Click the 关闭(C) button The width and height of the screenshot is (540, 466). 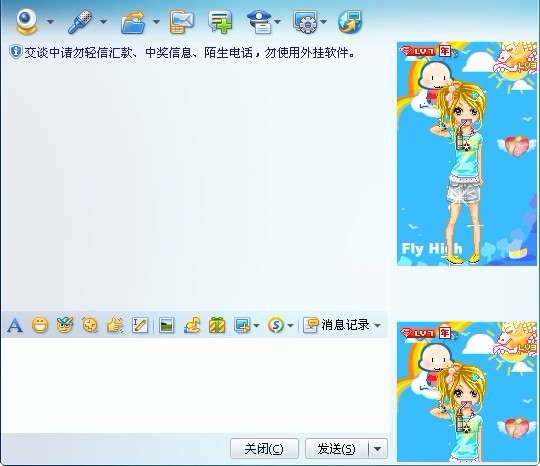click(x=264, y=448)
